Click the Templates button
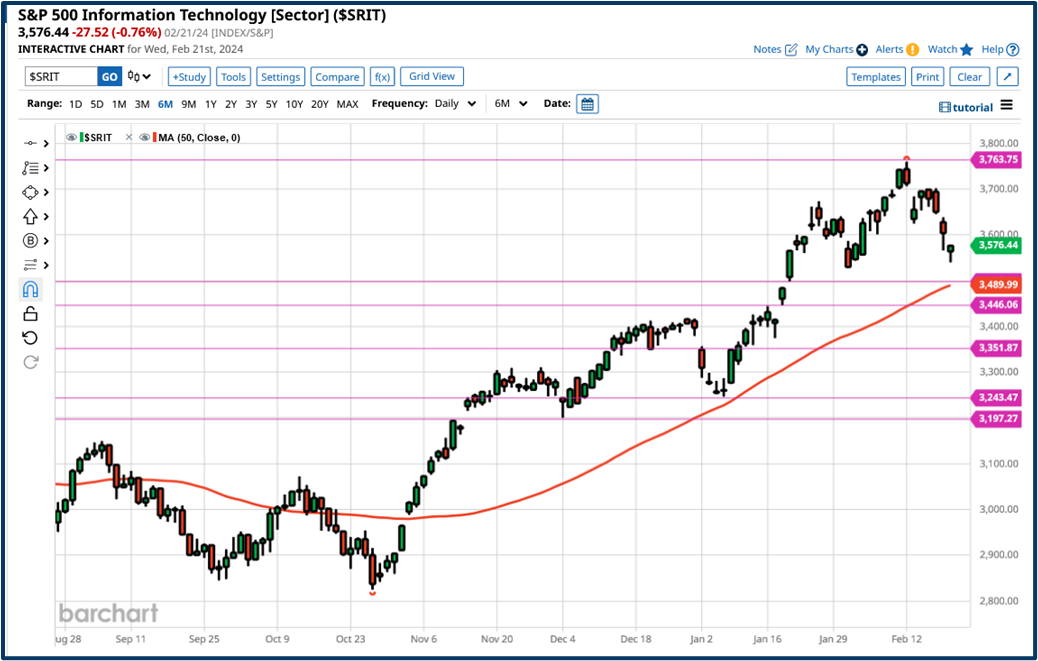 [x=876, y=76]
